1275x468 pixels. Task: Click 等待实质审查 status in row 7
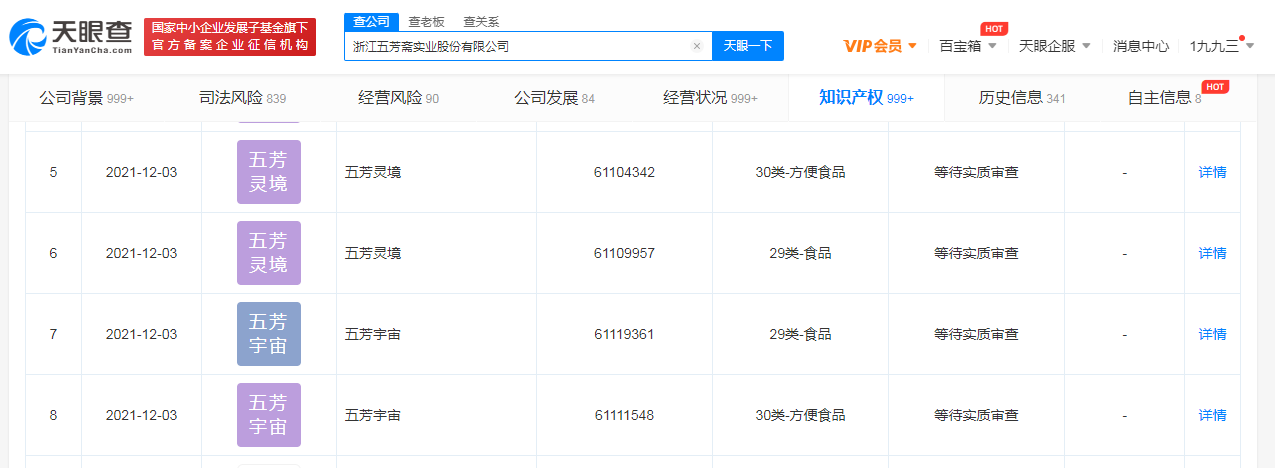point(976,334)
